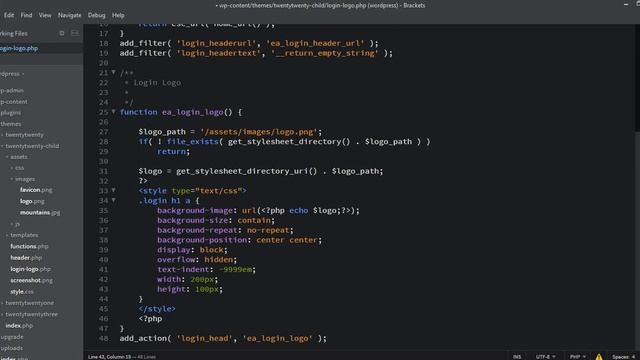The height and width of the screenshot is (360, 640).
Task: Click the no-repeat value on line 37
Action: (268, 230)
